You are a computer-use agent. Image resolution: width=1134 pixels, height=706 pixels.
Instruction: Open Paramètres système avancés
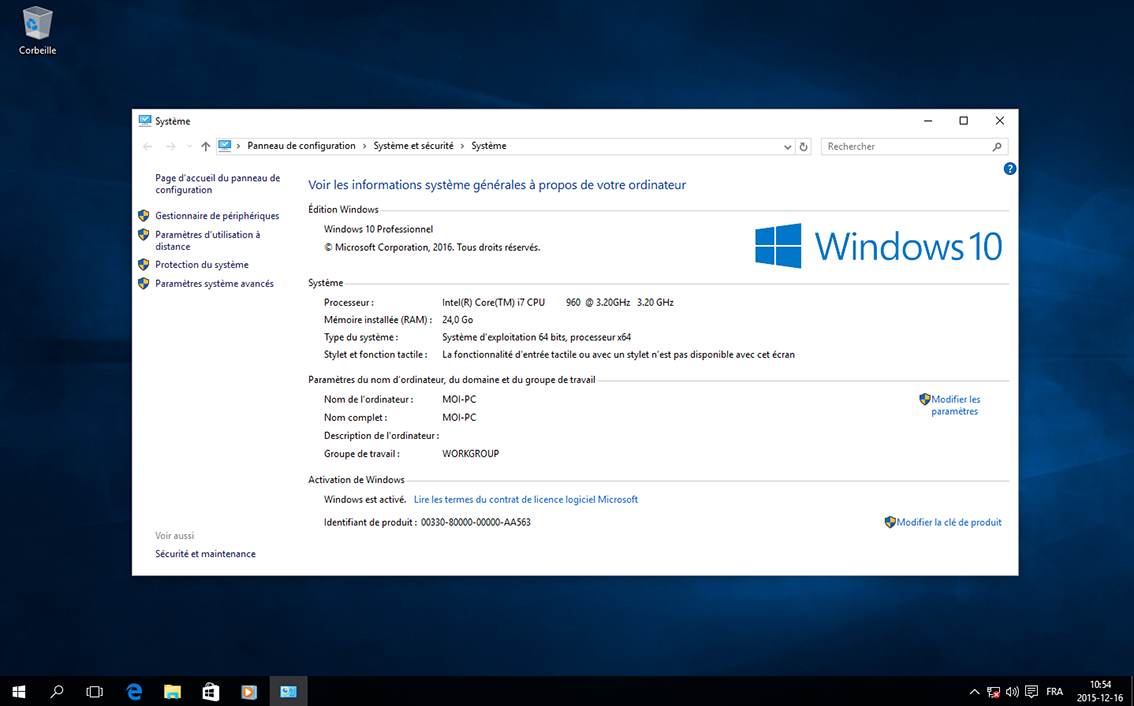point(214,284)
